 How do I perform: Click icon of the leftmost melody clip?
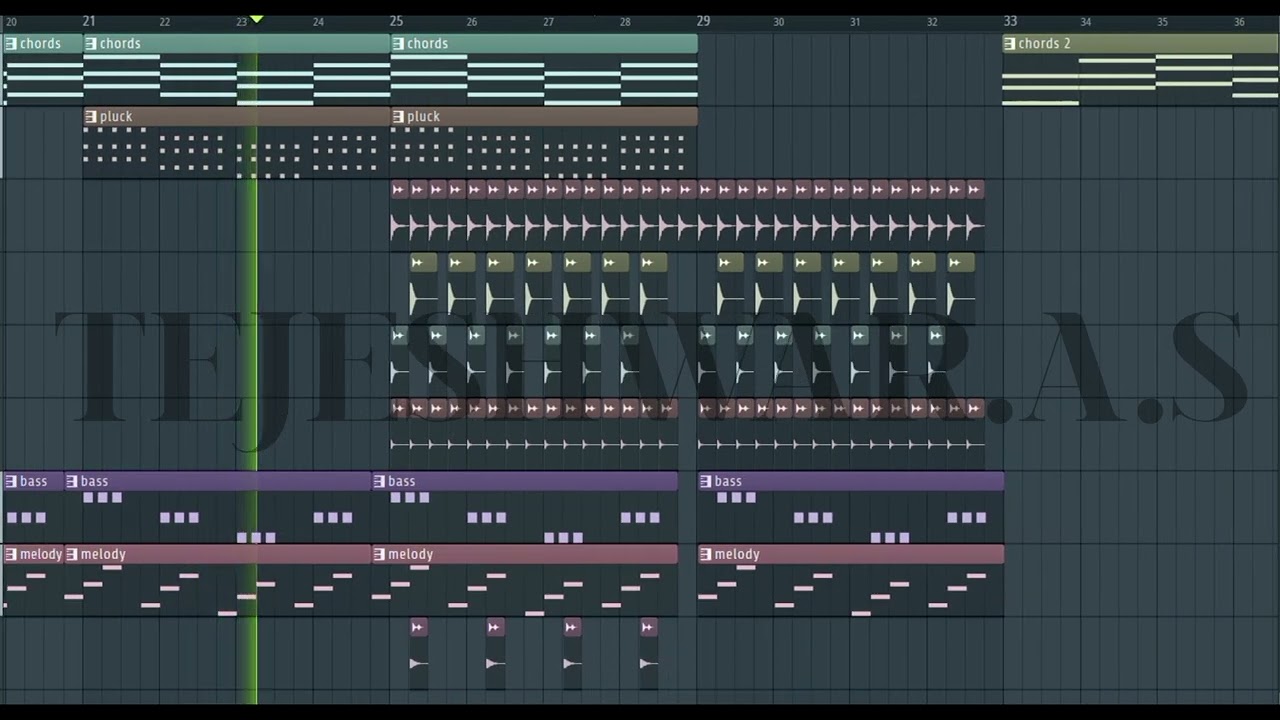(11, 555)
